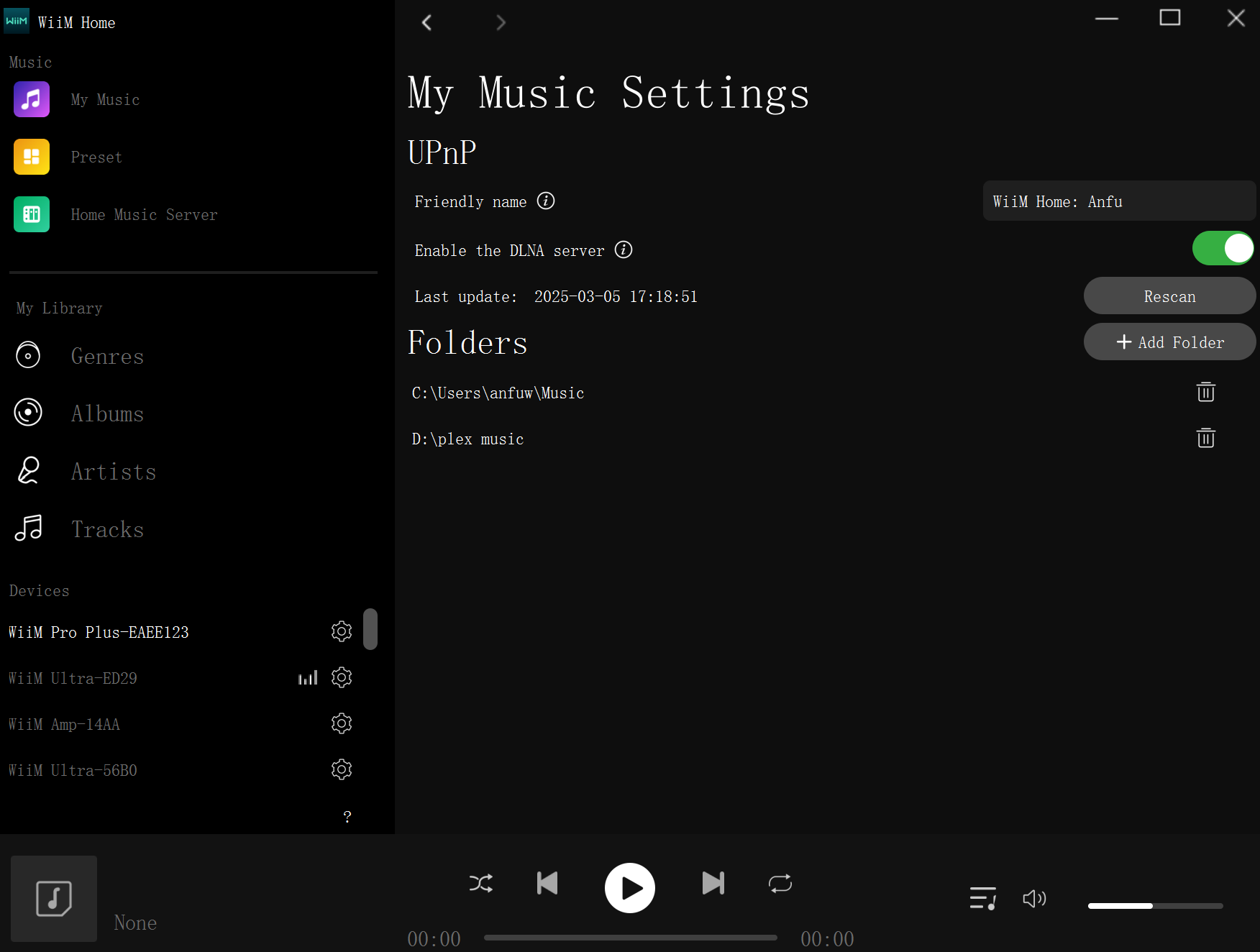Maximize the WiiM Home window
1260x952 pixels.
[x=1170, y=17]
